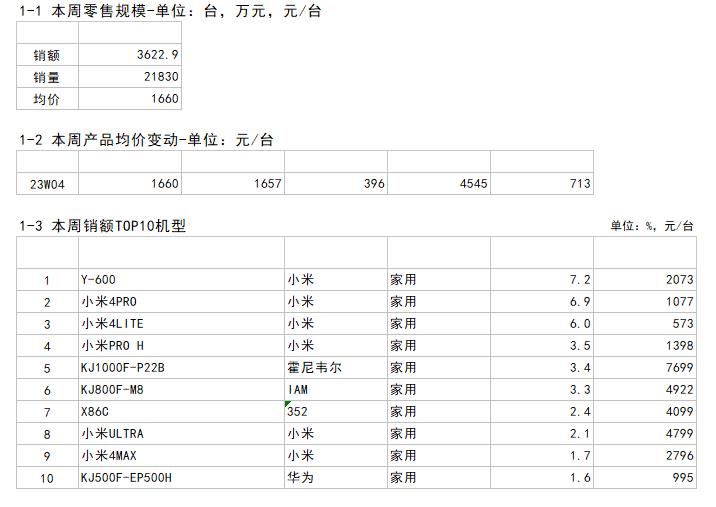Image resolution: width=716 pixels, height=507 pixels.
Task: Select model 小米PRO H cell
Action: click(181, 346)
